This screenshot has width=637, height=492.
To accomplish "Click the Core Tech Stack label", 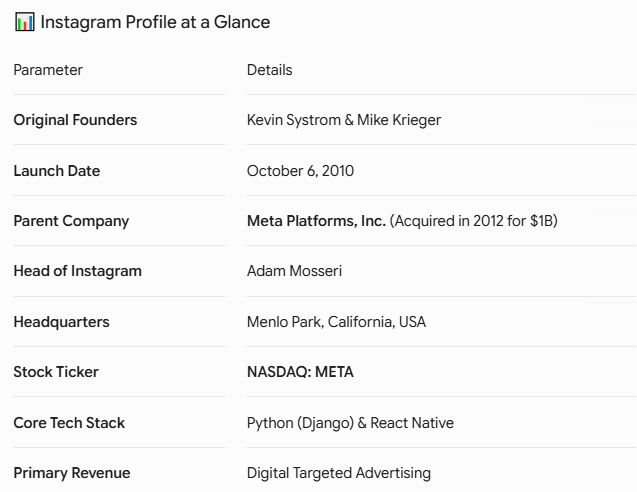I will click(69, 423).
